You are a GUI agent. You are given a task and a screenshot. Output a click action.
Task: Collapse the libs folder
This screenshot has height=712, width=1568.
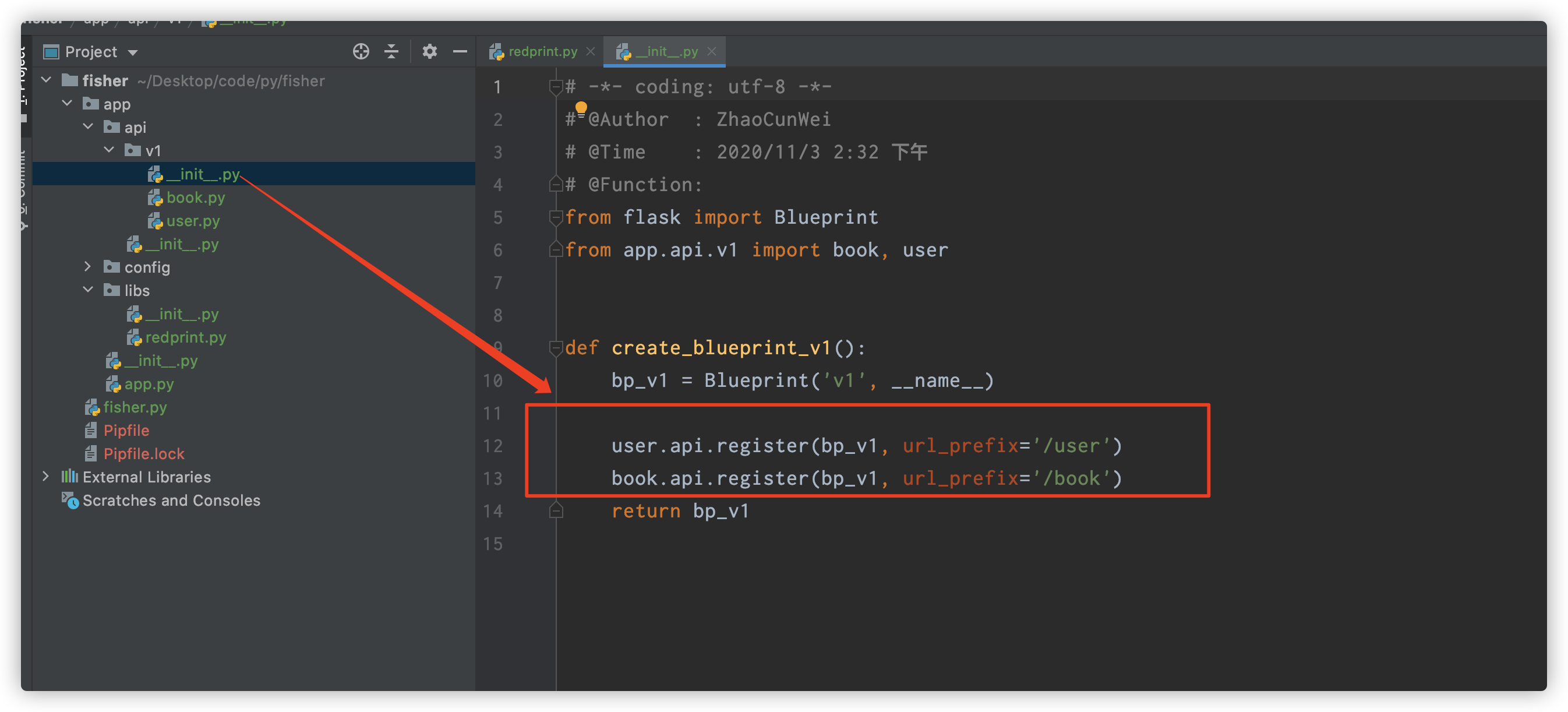[x=87, y=290]
